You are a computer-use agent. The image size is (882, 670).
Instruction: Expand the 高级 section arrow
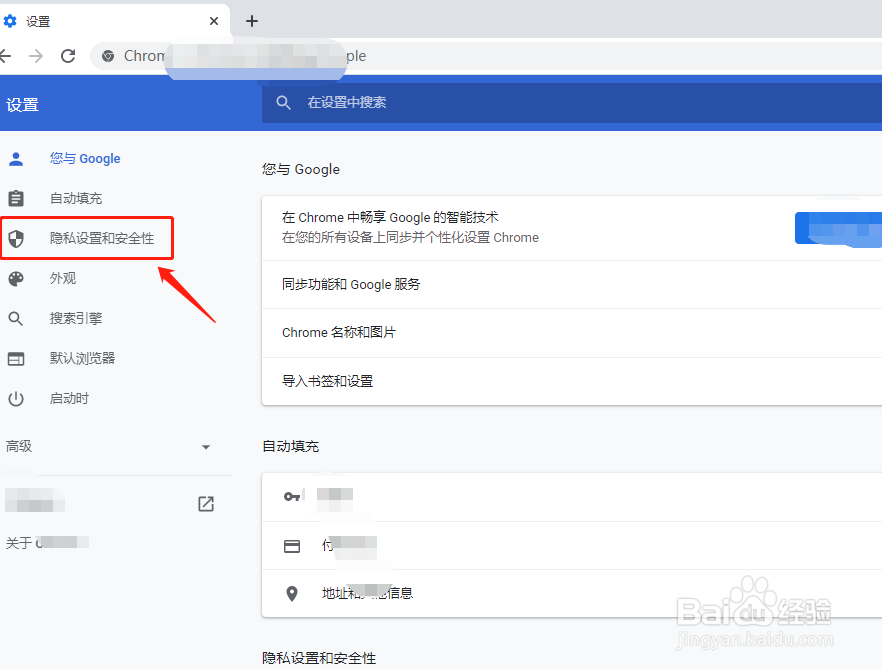(206, 447)
